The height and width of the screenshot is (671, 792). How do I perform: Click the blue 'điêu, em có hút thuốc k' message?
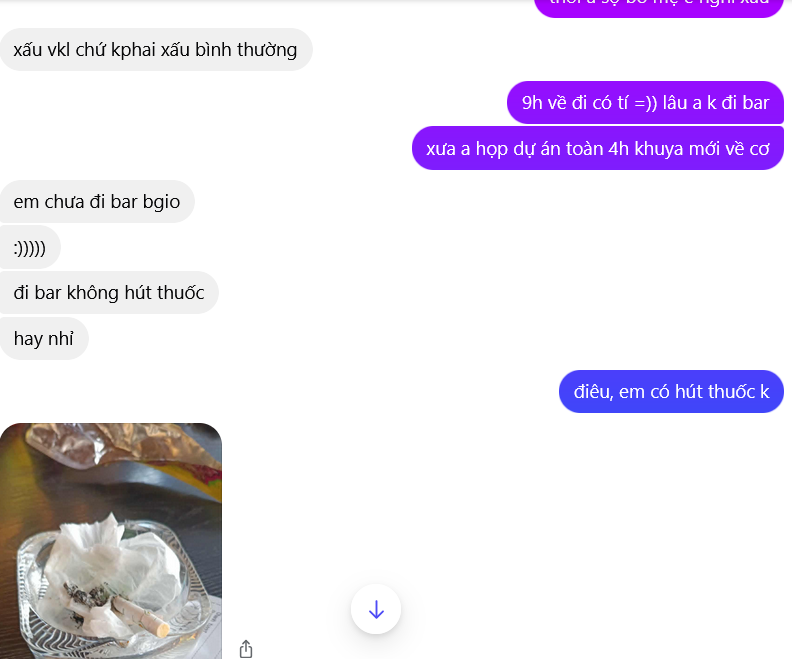[x=671, y=391]
